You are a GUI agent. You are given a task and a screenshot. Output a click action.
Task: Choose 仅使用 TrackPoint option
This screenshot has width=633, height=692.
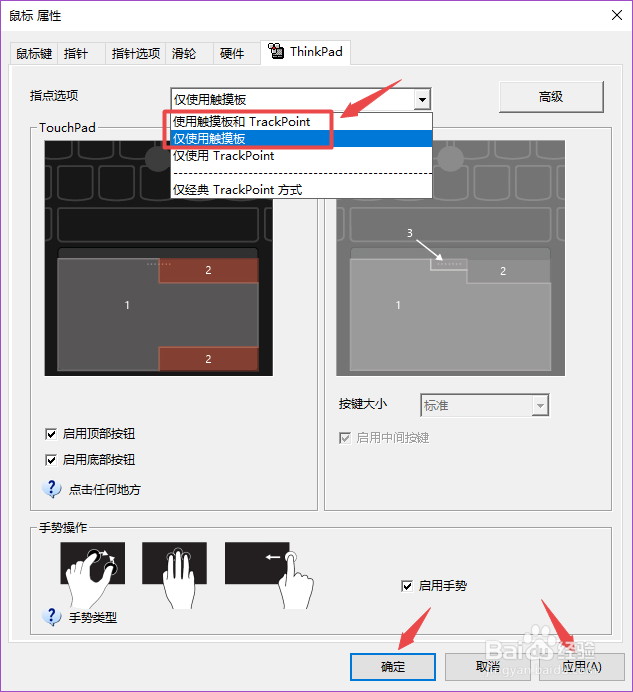tap(301, 156)
